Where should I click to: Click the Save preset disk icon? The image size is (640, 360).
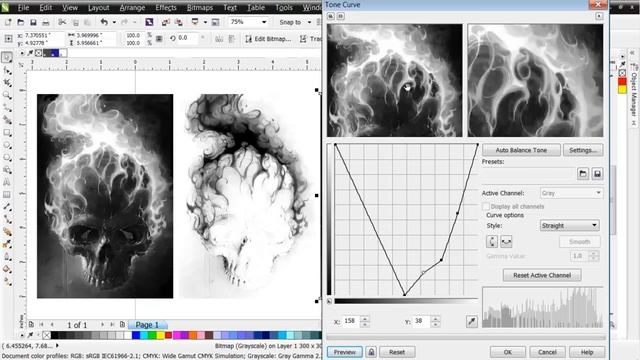point(597,174)
